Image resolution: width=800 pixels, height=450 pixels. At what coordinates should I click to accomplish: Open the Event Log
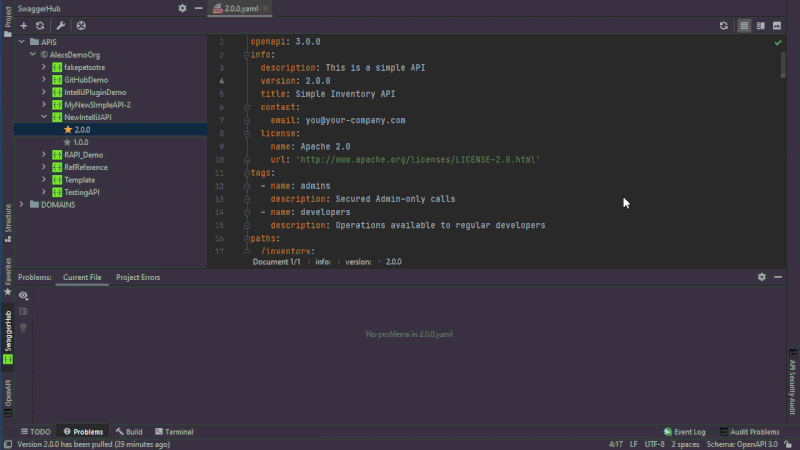click(x=685, y=432)
